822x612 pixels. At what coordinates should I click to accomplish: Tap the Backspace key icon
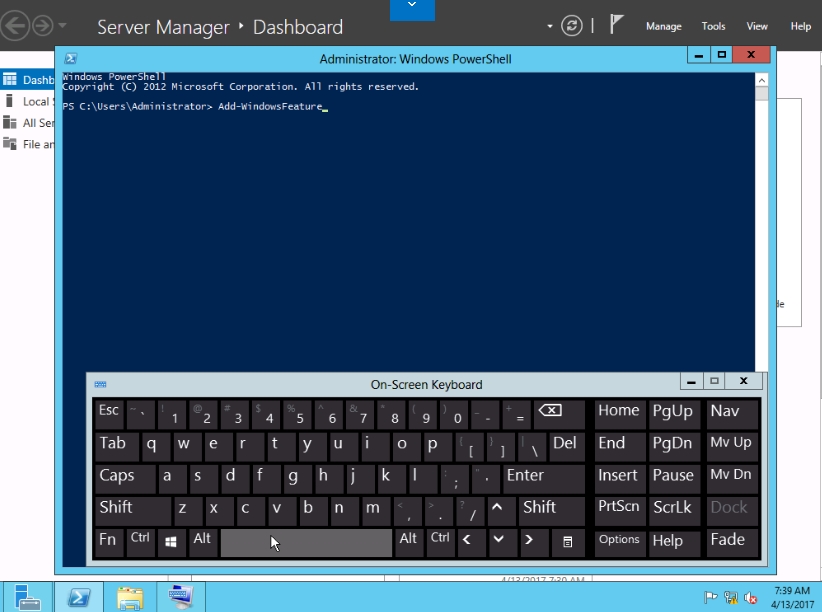coord(559,414)
